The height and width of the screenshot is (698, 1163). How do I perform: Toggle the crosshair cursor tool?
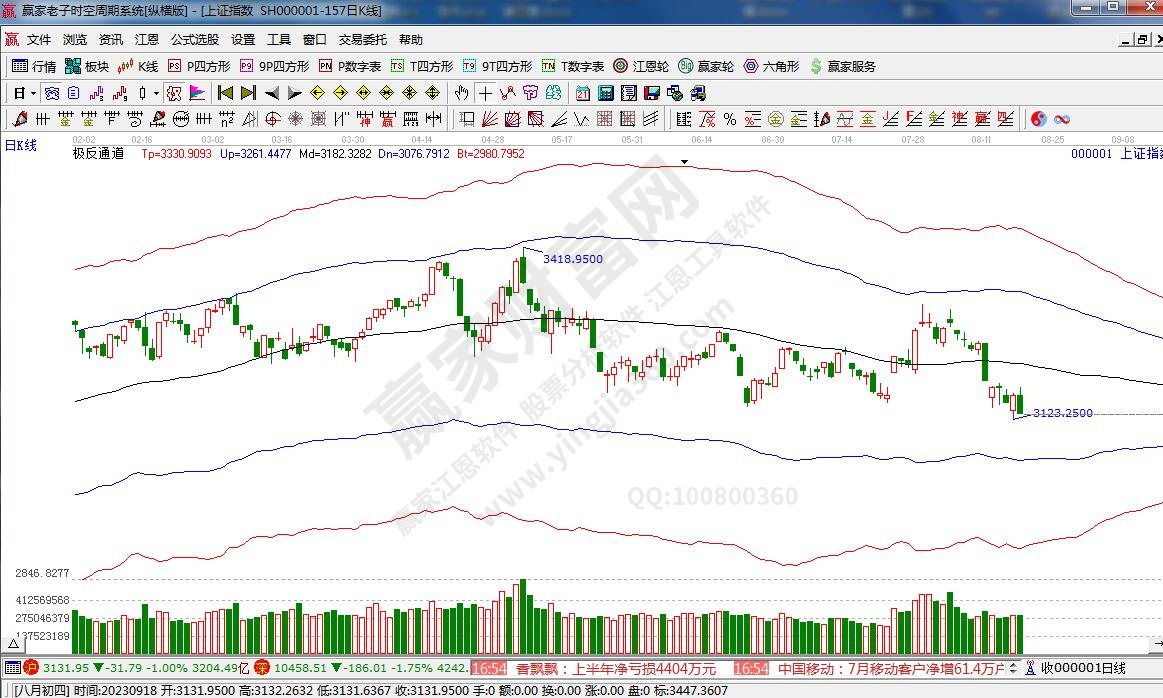pos(485,93)
